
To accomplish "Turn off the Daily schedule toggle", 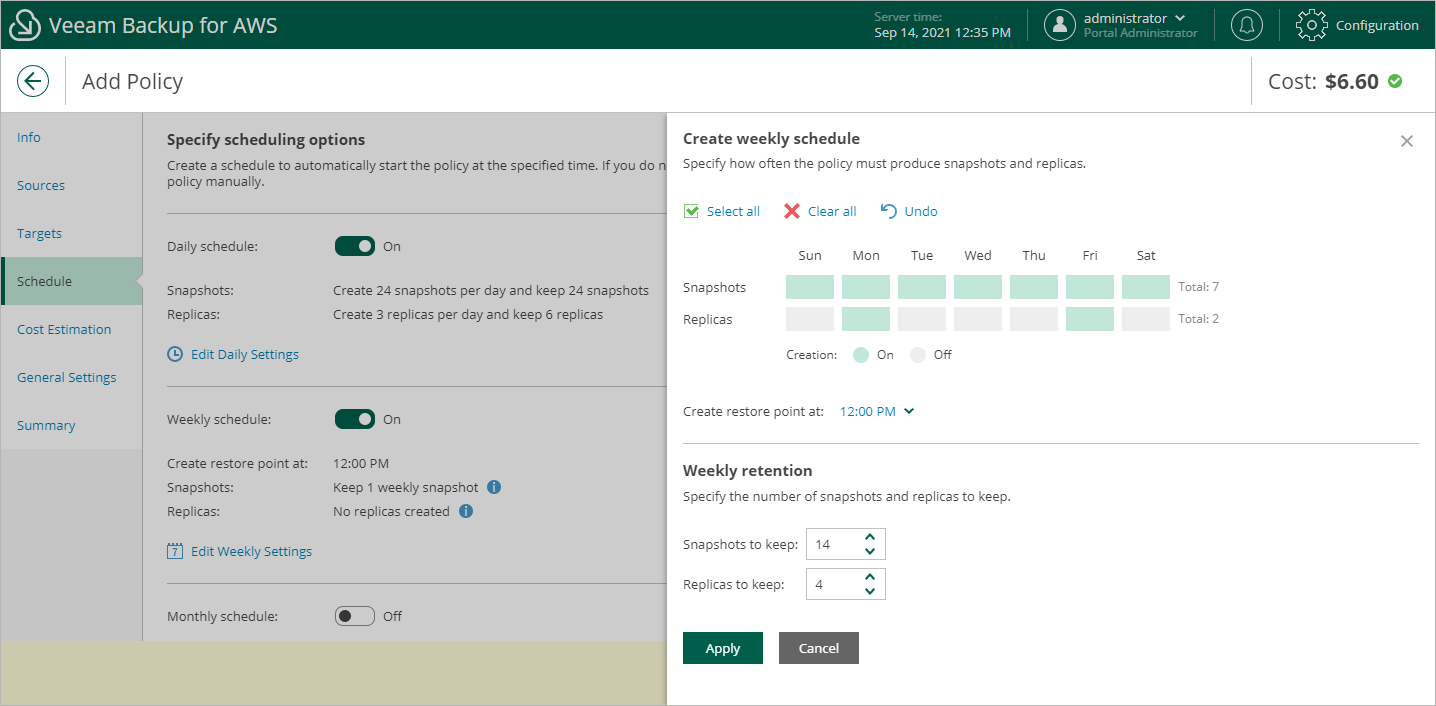I will point(354,246).
